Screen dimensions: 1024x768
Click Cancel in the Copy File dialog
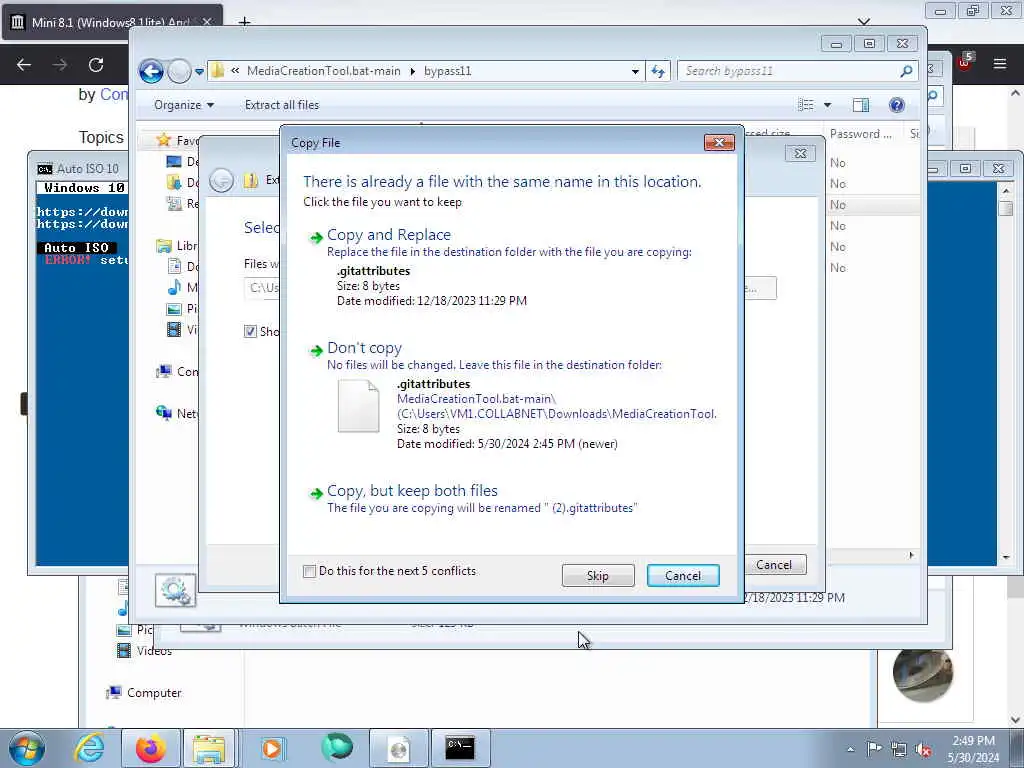(x=683, y=575)
